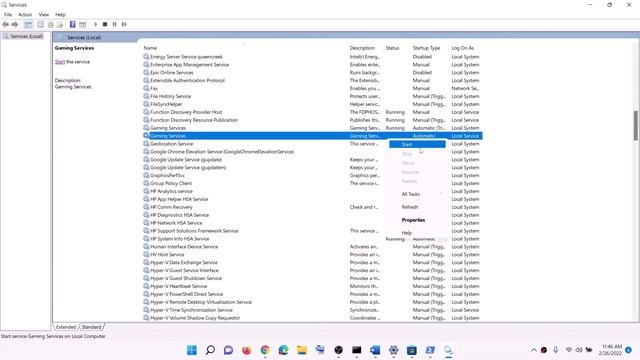Select Google Update Service (gupdate) row
Image resolution: width=640 pixels, height=360 pixels.
coord(312,160)
